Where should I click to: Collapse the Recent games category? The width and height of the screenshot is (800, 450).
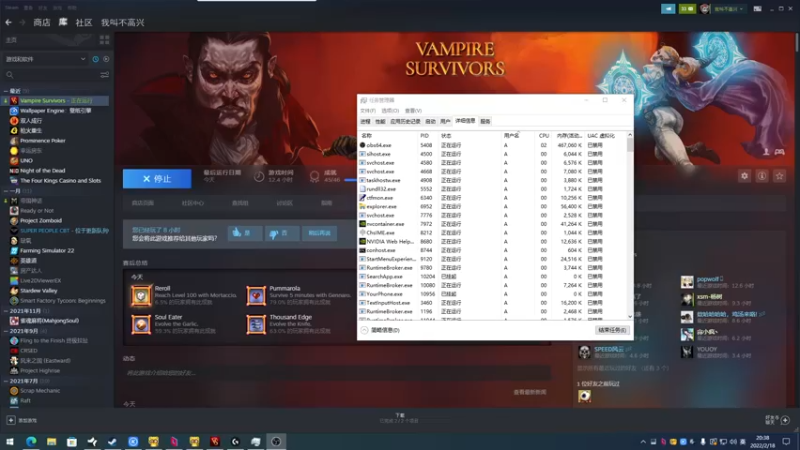[x=6, y=91]
